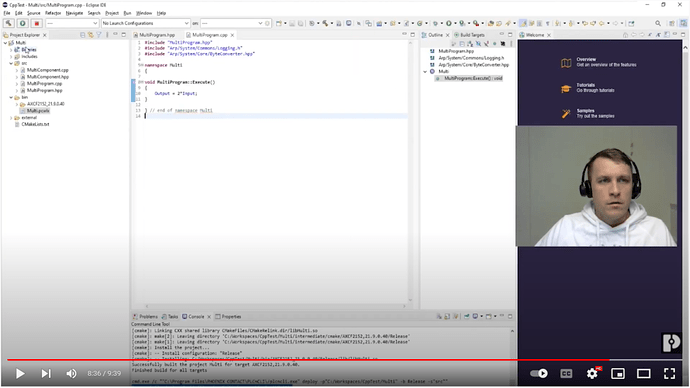Click the New file toolbar icon
This screenshot has width=690, height=388.
click(x=279, y=23)
